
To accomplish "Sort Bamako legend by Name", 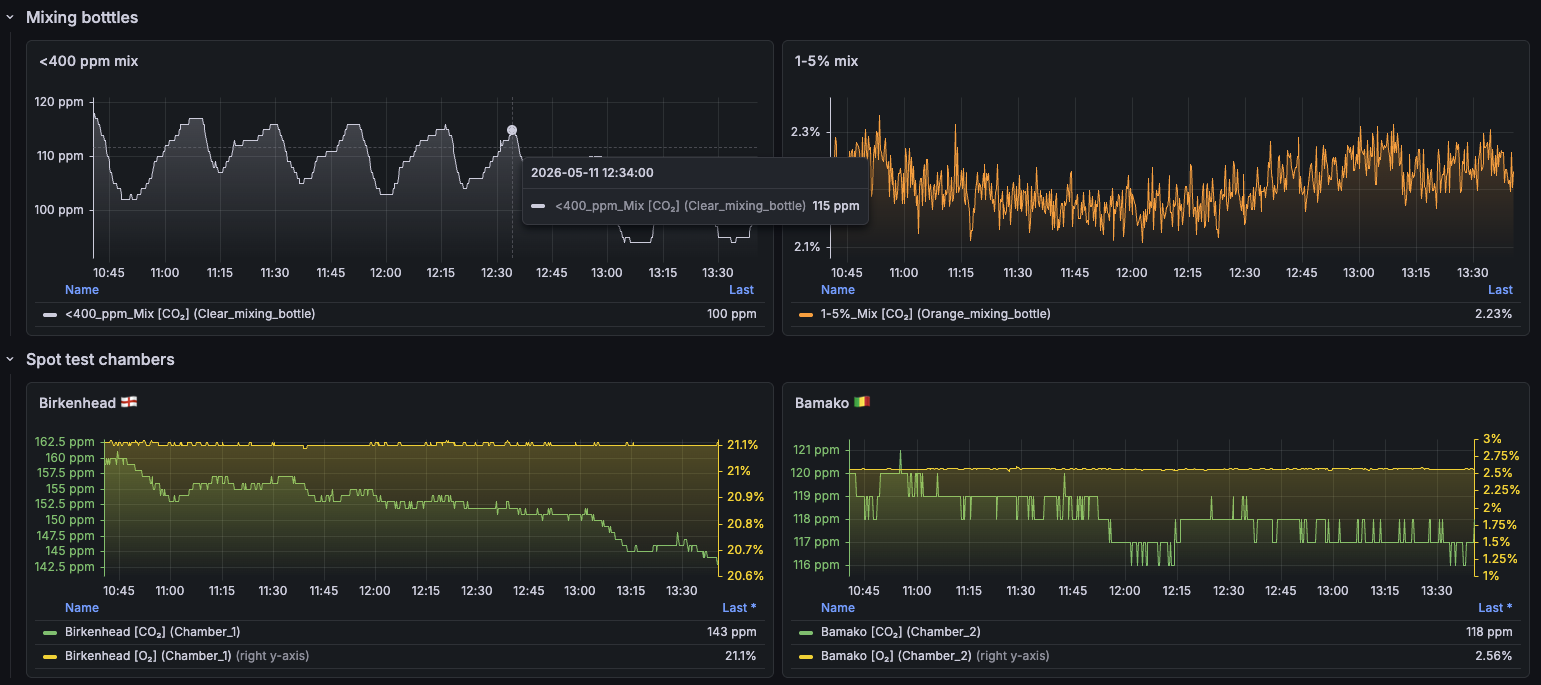I will [x=838, y=608].
